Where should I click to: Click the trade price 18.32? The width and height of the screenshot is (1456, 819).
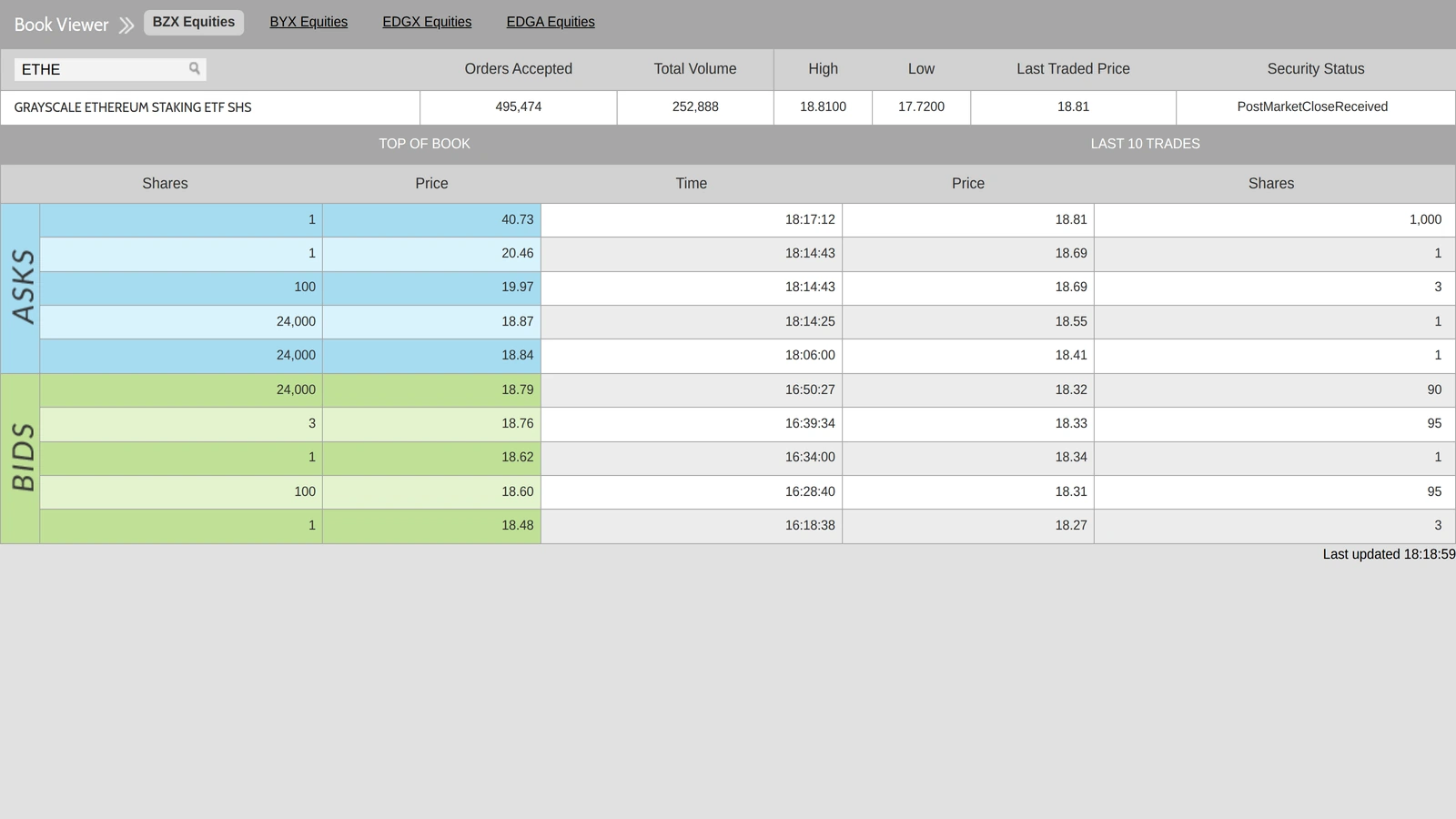[1071, 390]
